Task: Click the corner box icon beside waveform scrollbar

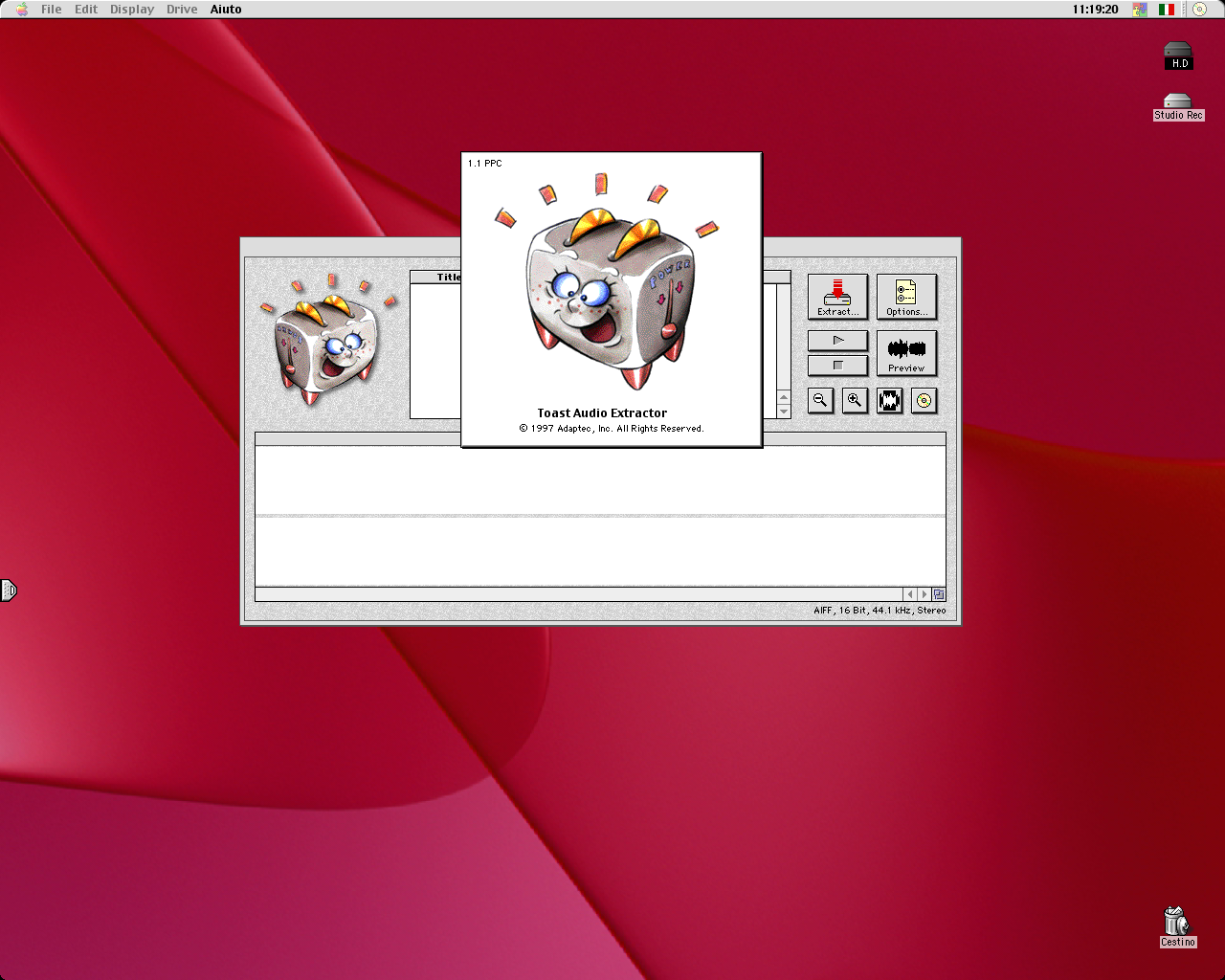Action: coord(939,594)
